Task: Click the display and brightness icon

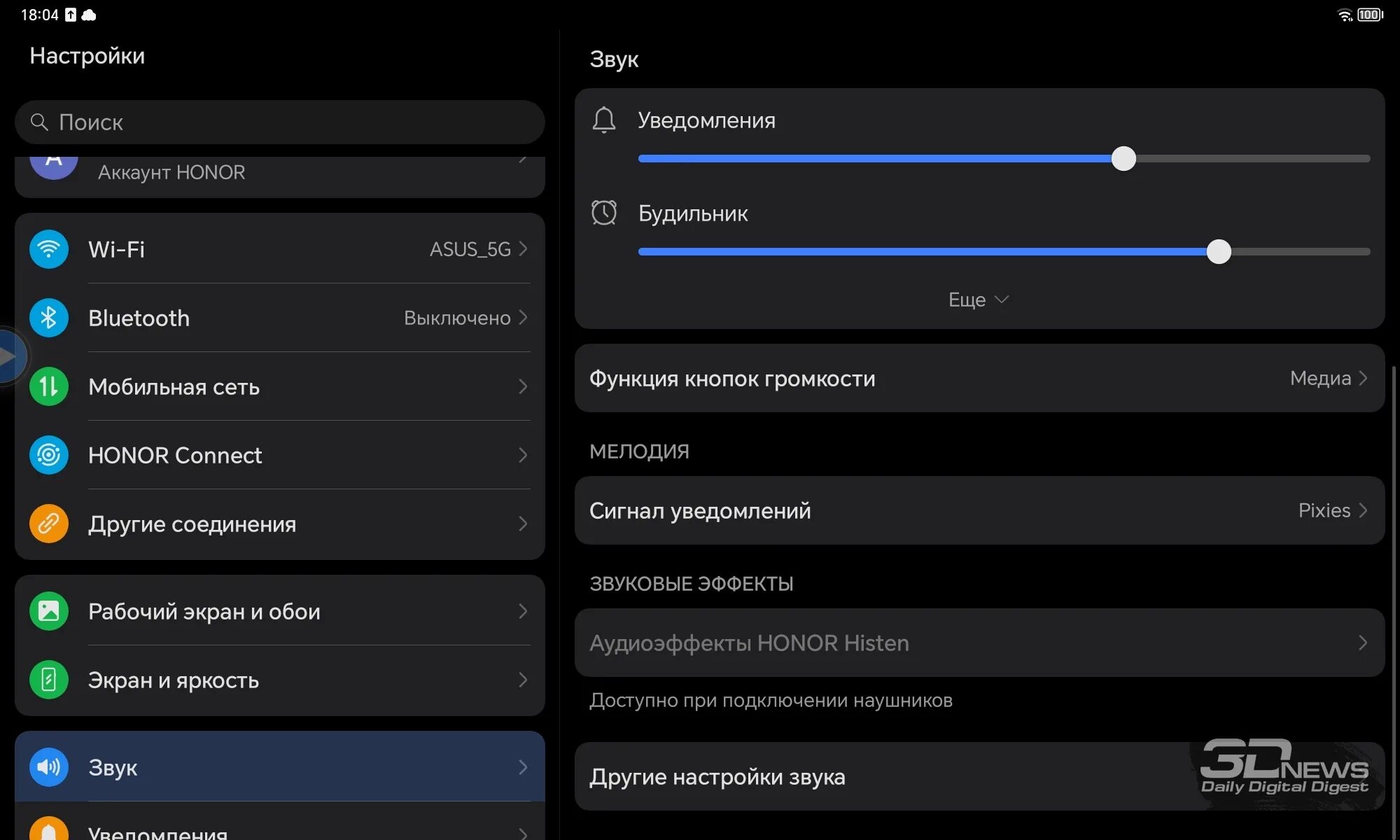Action: pyautogui.click(x=48, y=680)
